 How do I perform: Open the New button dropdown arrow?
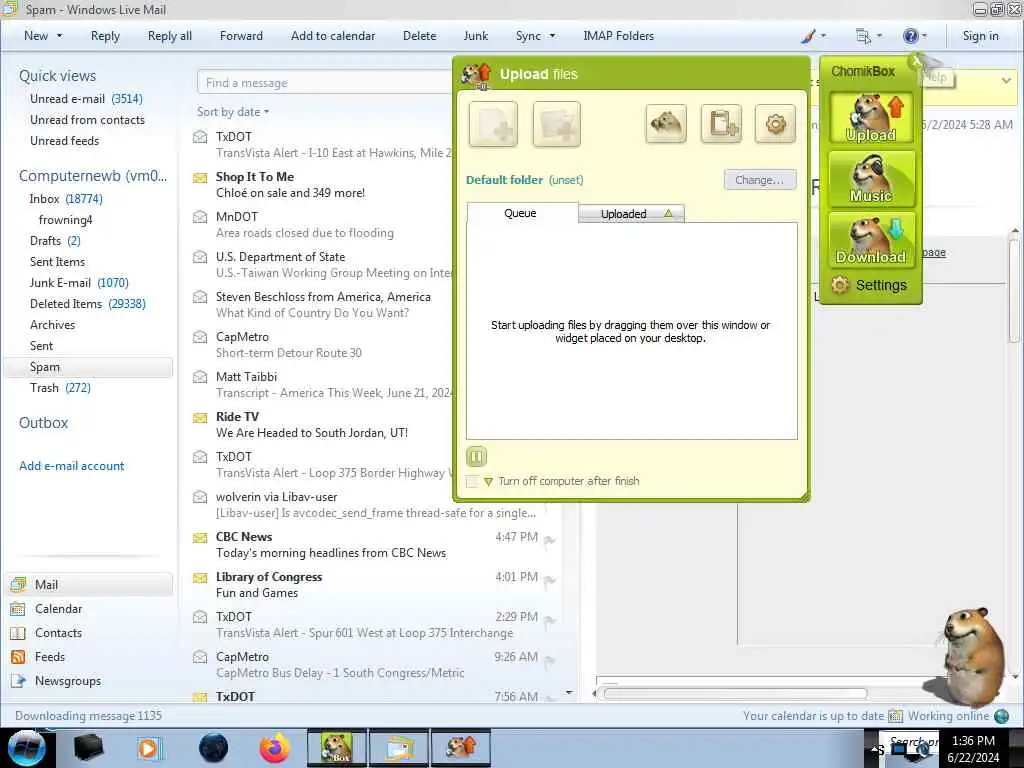(x=59, y=36)
